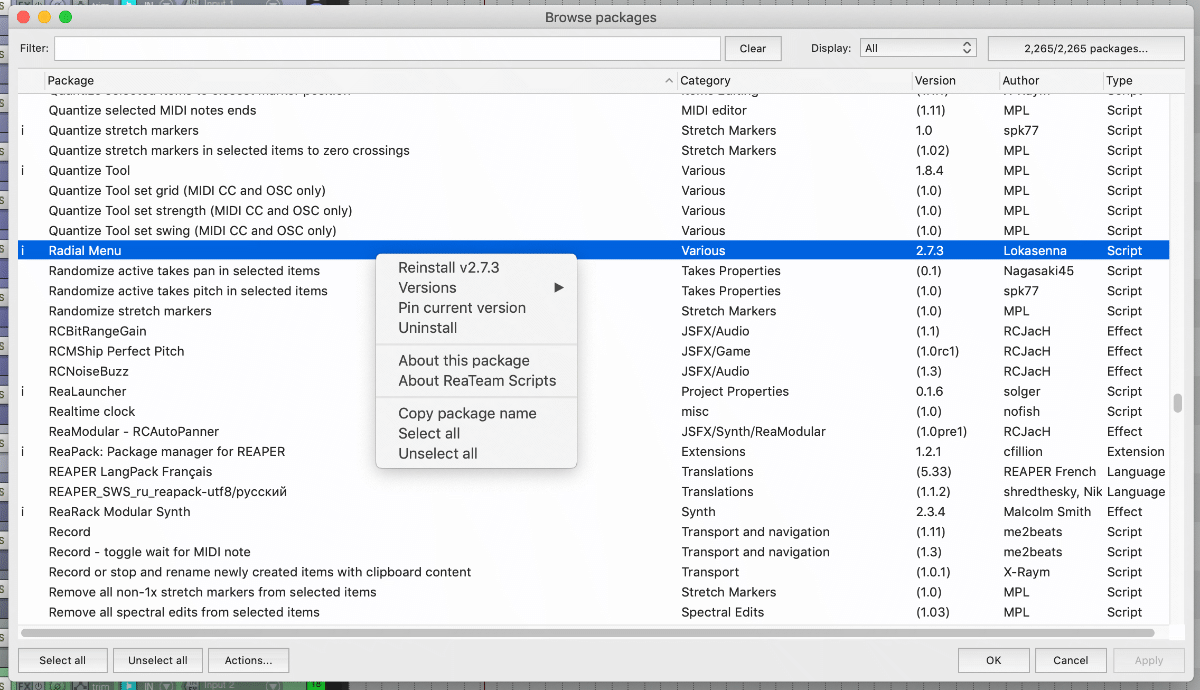Select Uninstall in the context menu

tap(427, 328)
